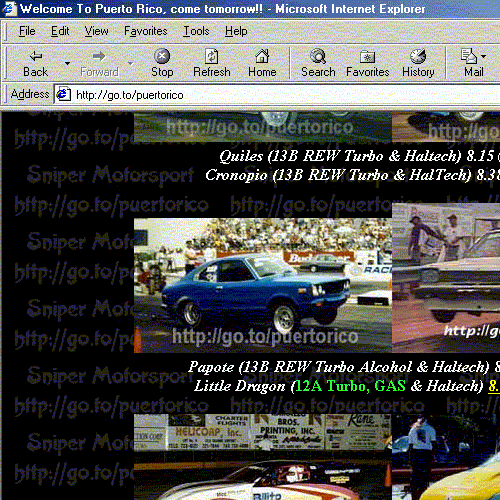
Task: Expand the Back button history dropdown arrow
Action: (67, 63)
